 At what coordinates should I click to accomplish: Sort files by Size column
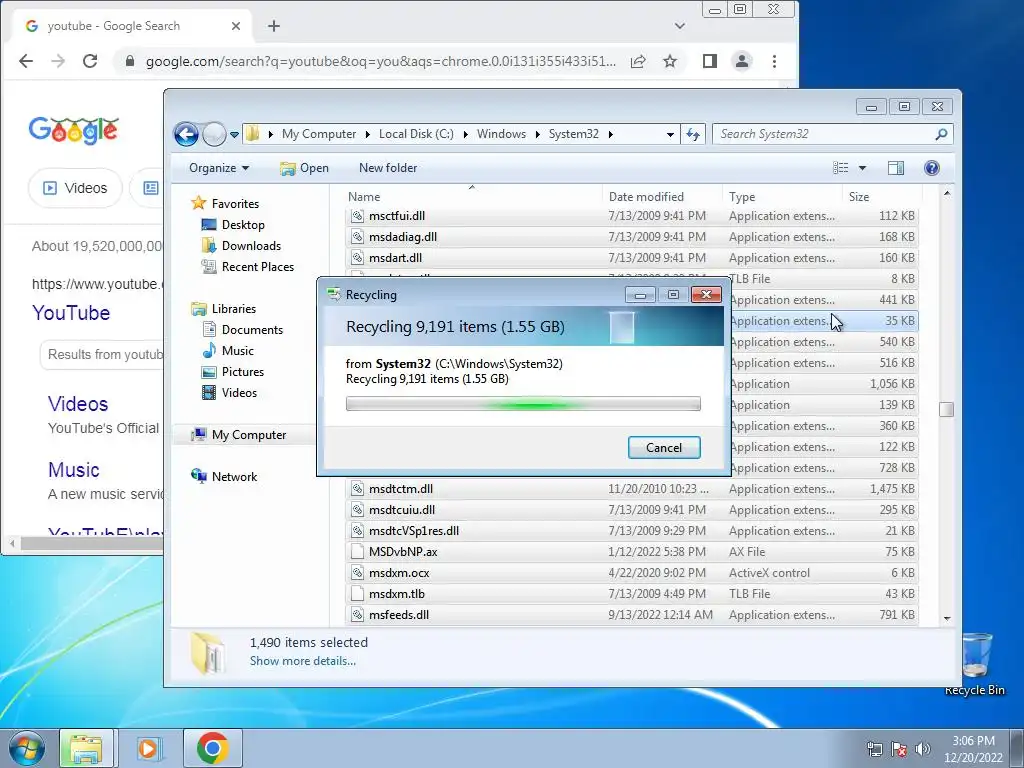tap(882, 197)
